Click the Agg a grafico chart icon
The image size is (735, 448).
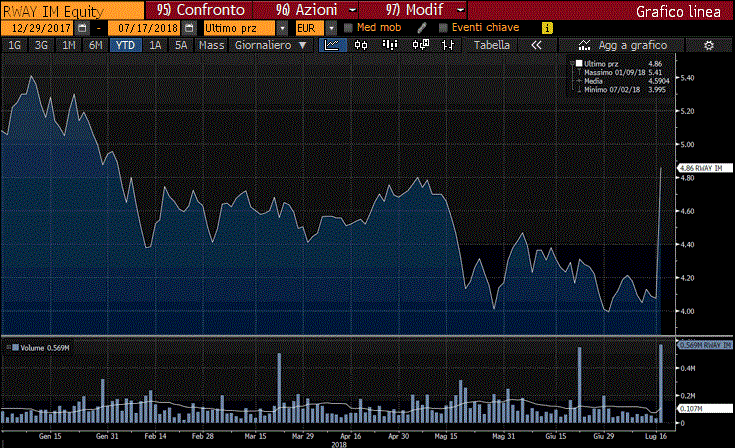[584, 45]
